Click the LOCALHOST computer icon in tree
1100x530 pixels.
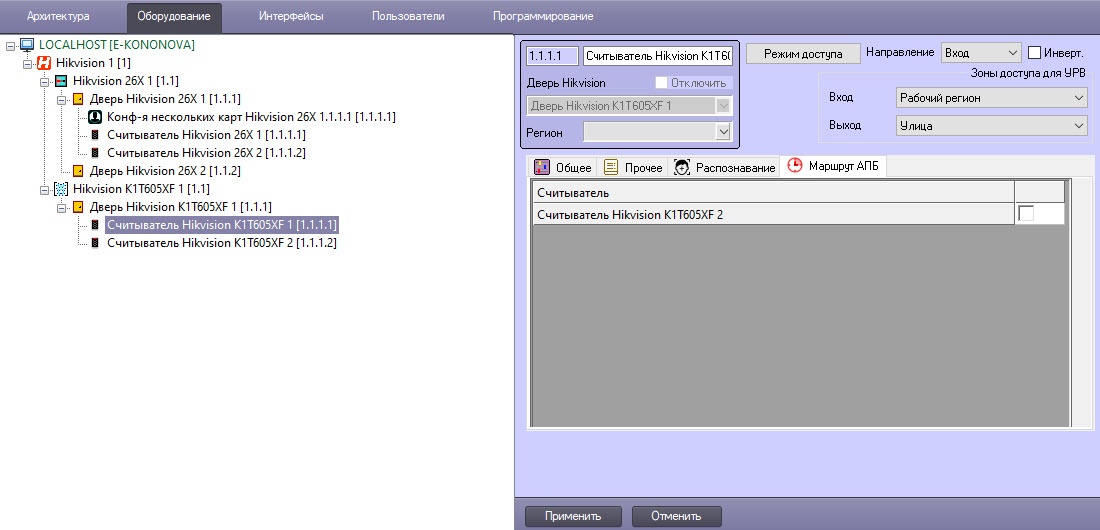tap(27, 45)
